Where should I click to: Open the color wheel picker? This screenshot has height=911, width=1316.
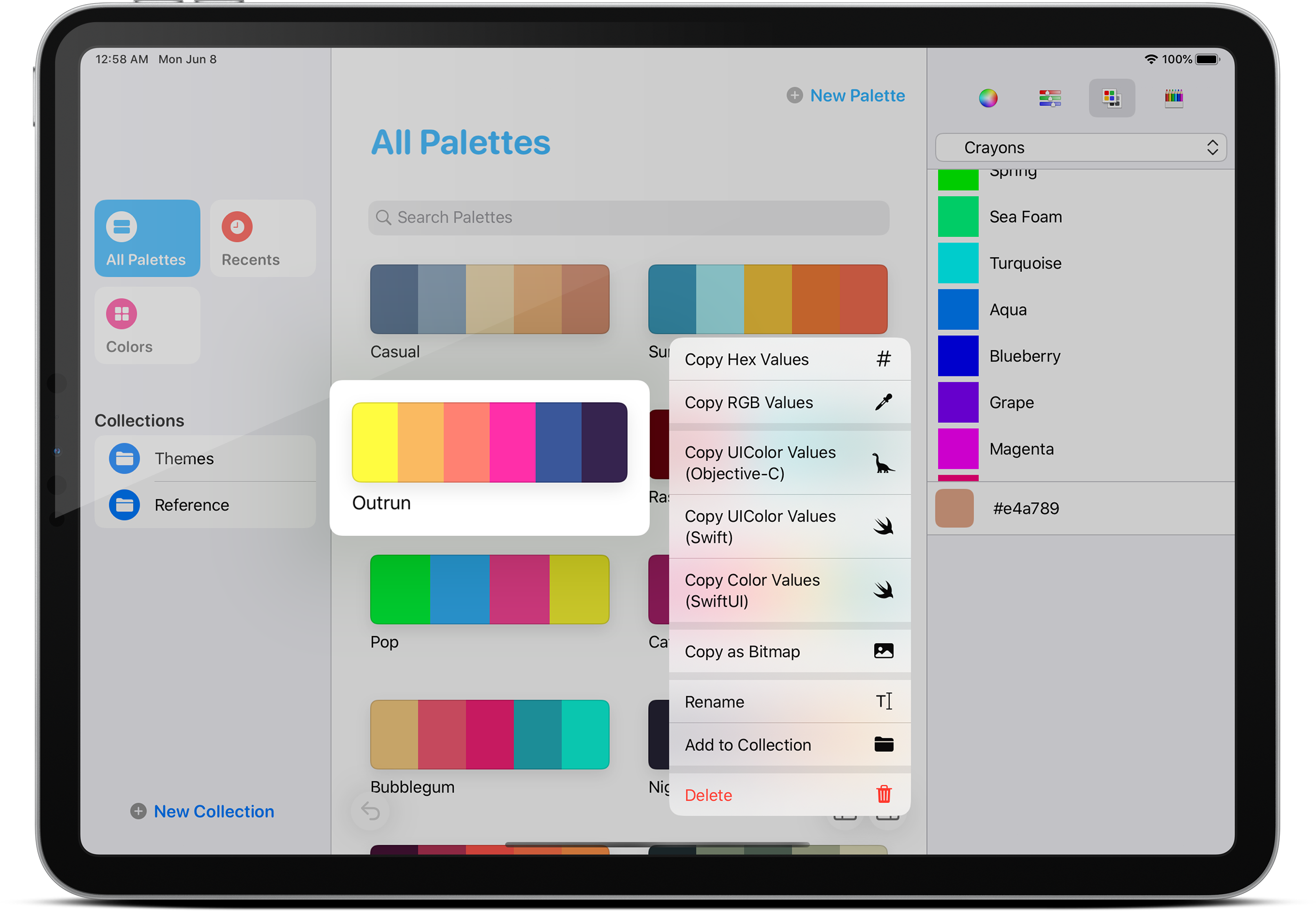click(x=988, y=98)
